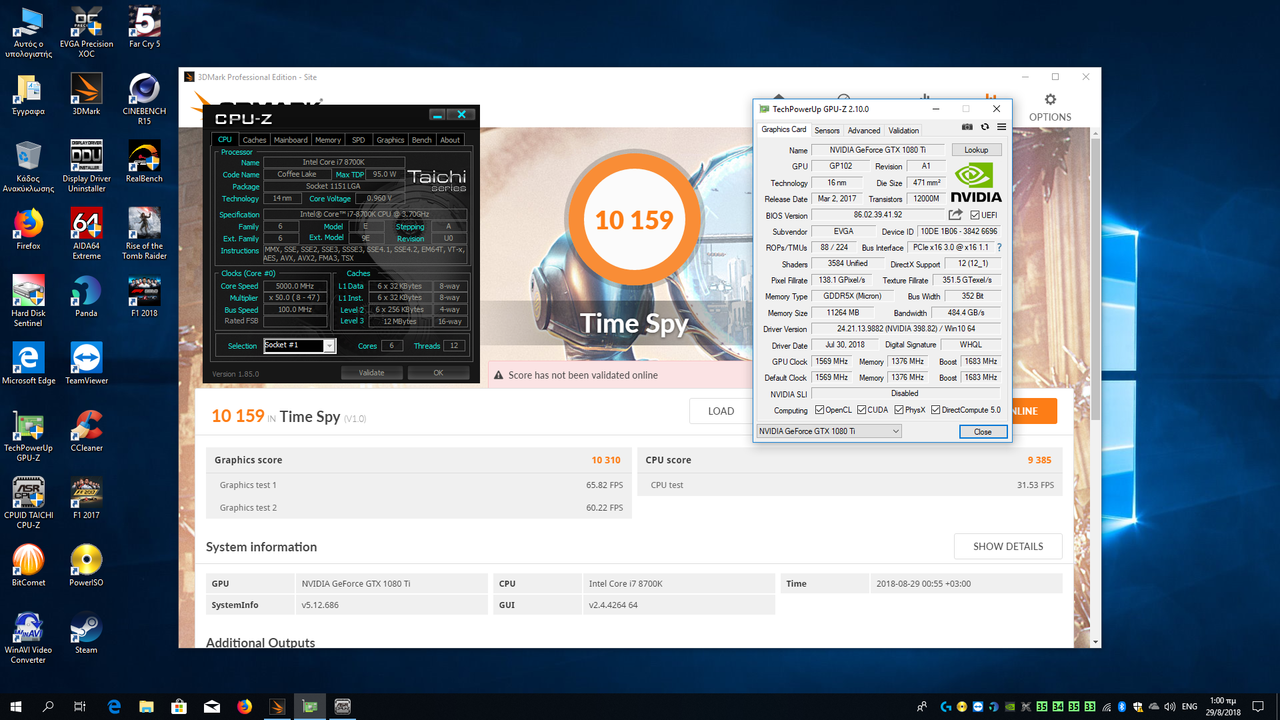The width and height of the screenshot is (1280, 720).
Task: Take a GPU-Z screenshot with the camera icon
Action: tap(967, 128)
